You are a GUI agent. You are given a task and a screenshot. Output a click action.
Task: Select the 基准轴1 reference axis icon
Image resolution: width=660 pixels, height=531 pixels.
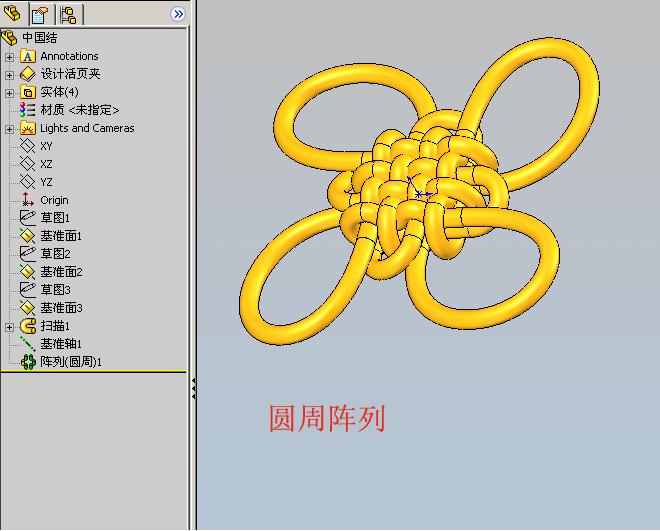click(x=28, y=344)
